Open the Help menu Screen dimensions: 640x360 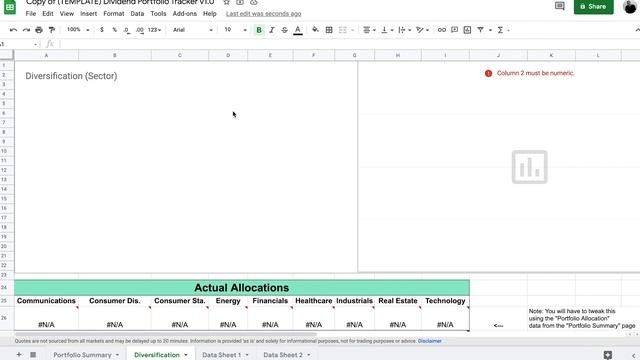point(209,13)
